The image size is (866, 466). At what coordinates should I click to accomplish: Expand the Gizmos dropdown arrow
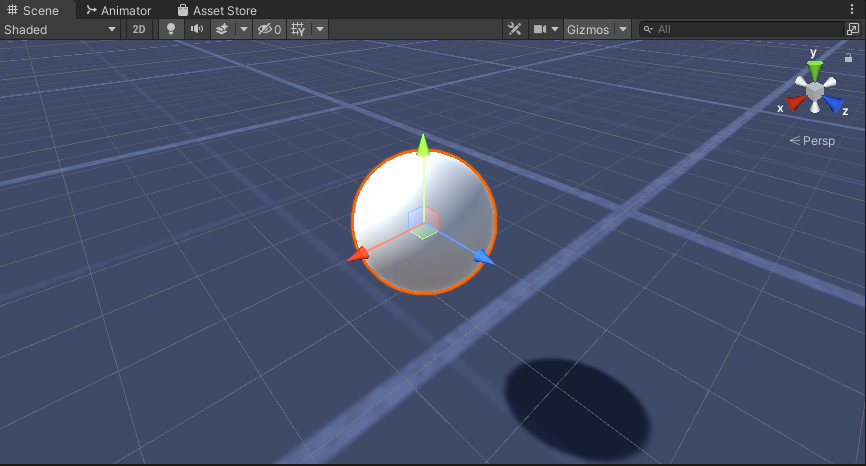click(623, 29)
